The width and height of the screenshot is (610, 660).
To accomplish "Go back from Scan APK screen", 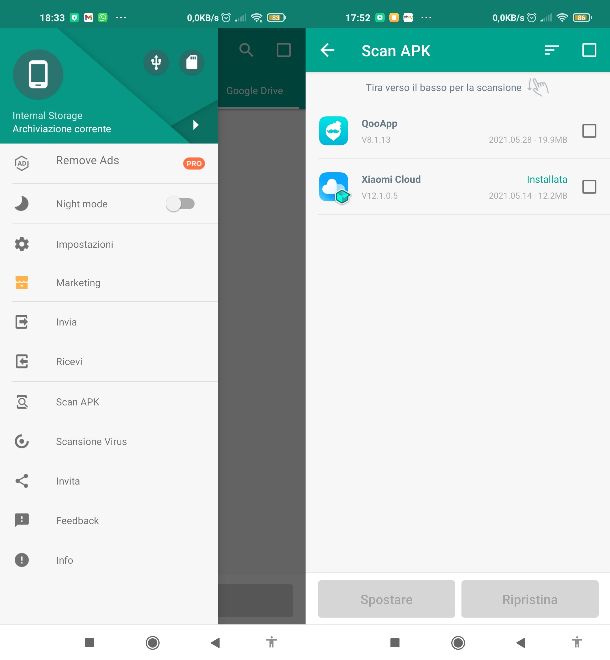I will click(328, 51).
